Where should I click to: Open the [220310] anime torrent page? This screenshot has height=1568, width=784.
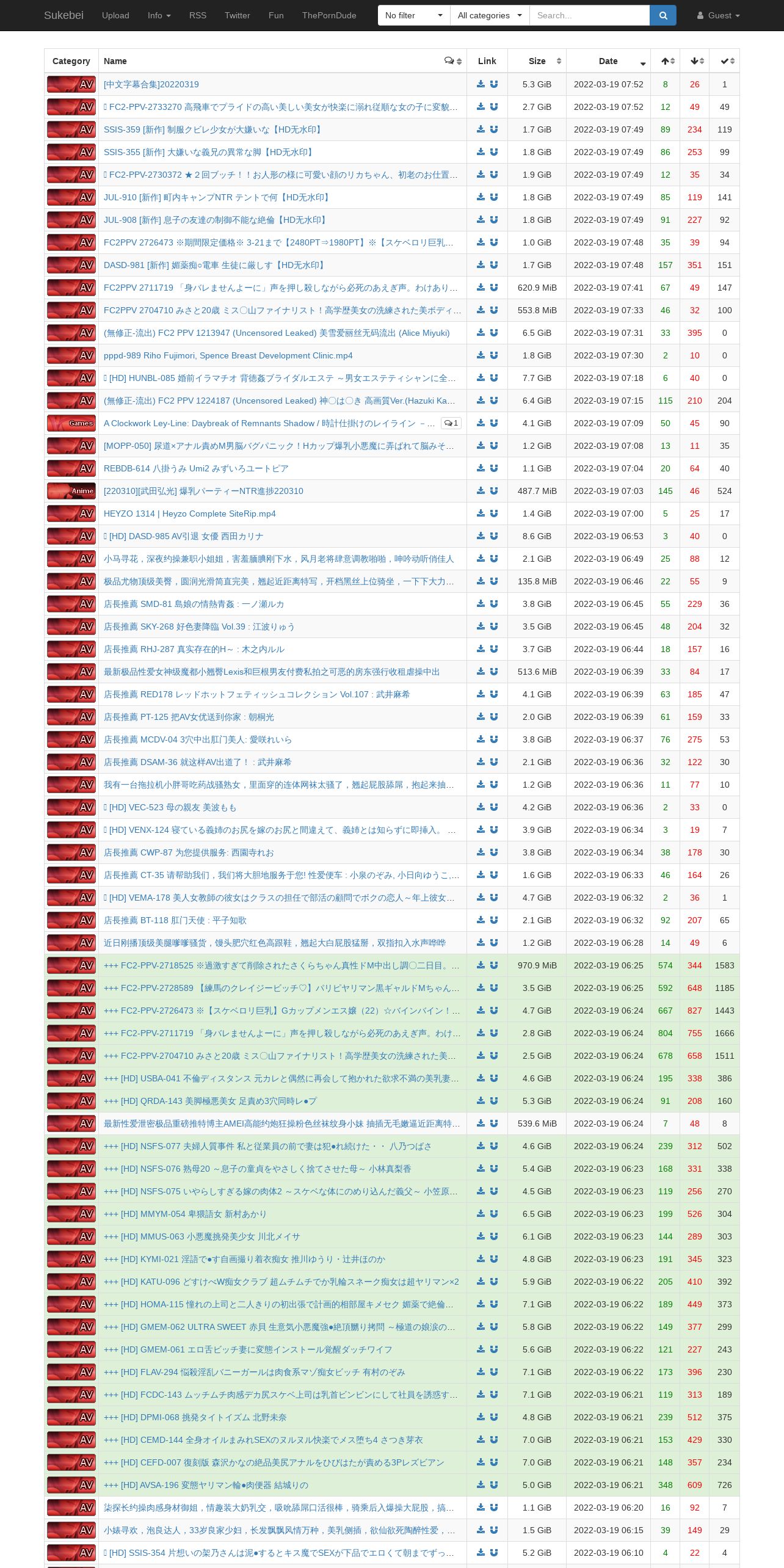click(x=203, y=491)
